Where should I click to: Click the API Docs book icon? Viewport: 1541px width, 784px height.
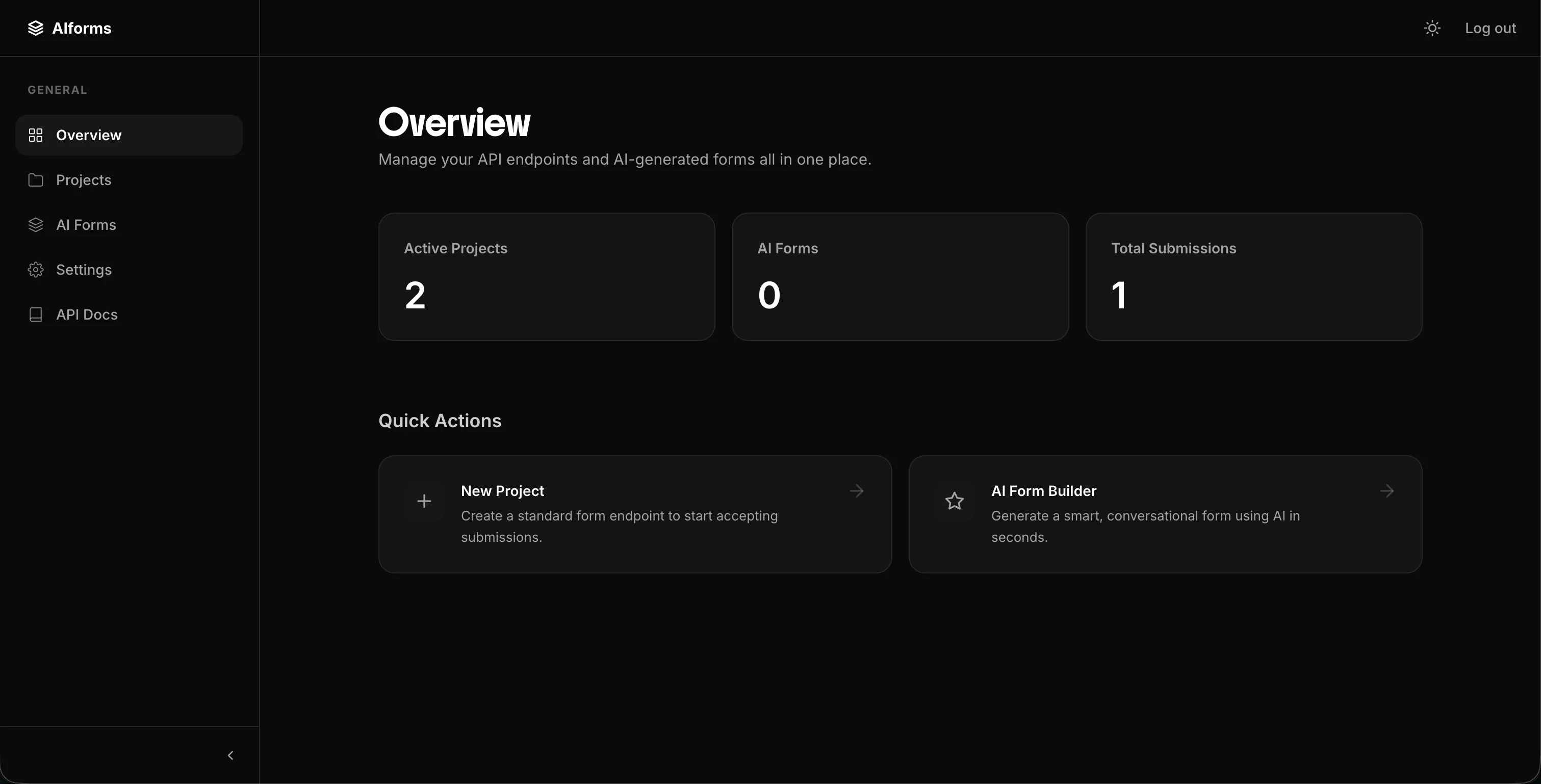(x=36, y=315)
